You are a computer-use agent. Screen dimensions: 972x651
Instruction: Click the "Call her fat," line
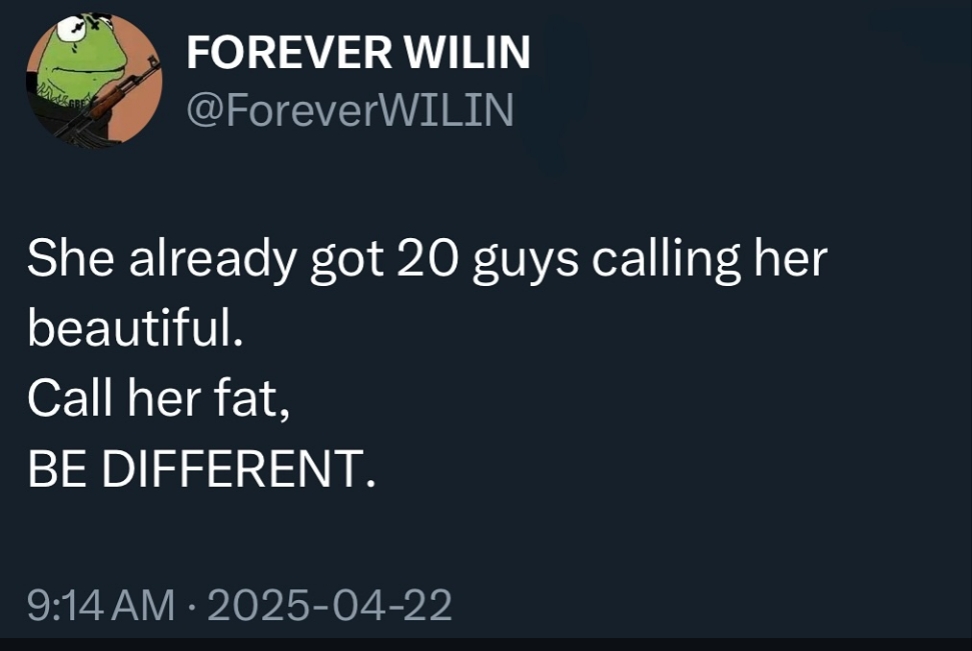tap(159, 399)
